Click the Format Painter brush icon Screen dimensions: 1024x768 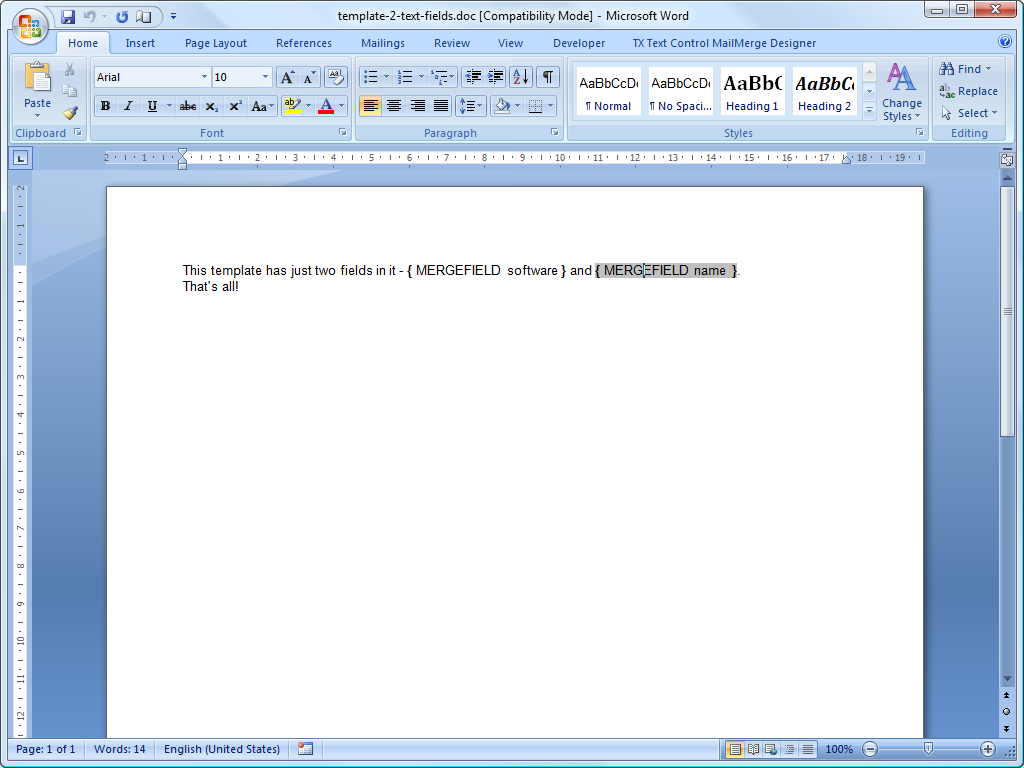pos(70,112)
